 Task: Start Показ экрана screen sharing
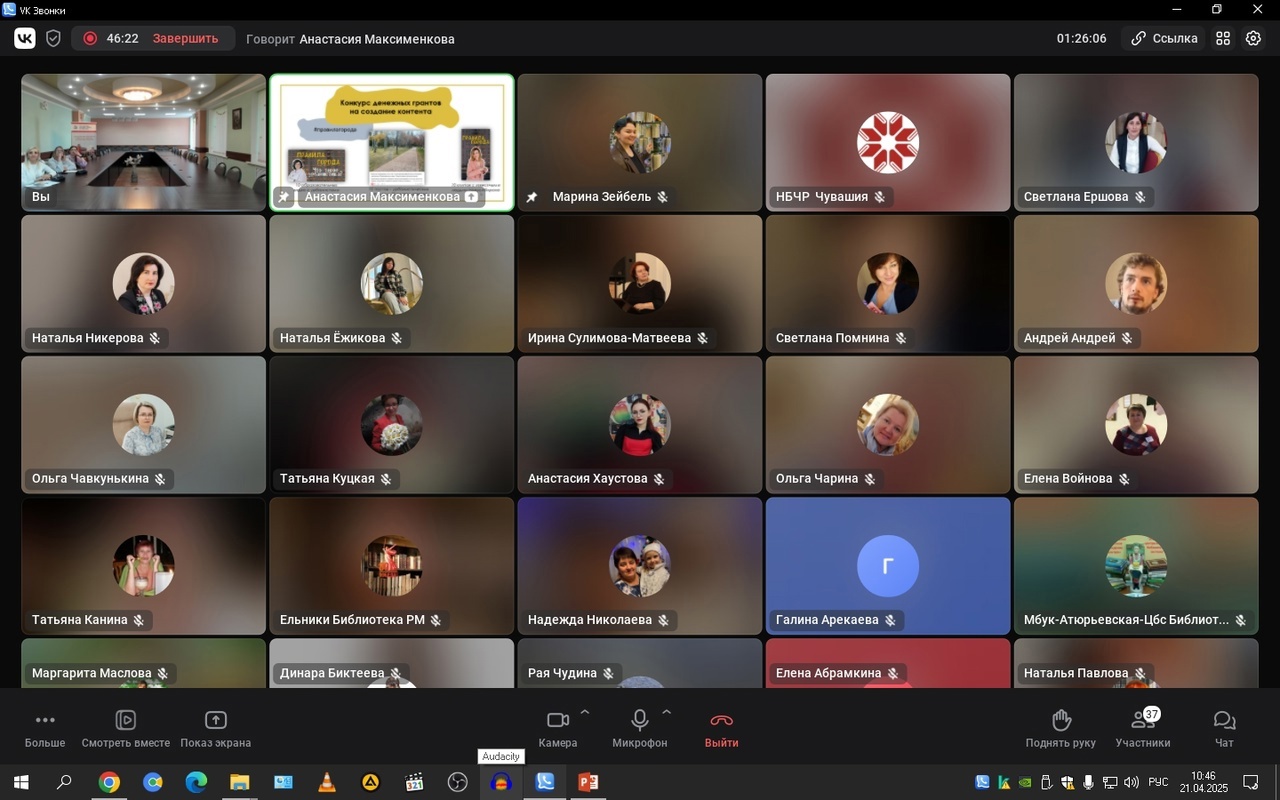coord(215,728)
